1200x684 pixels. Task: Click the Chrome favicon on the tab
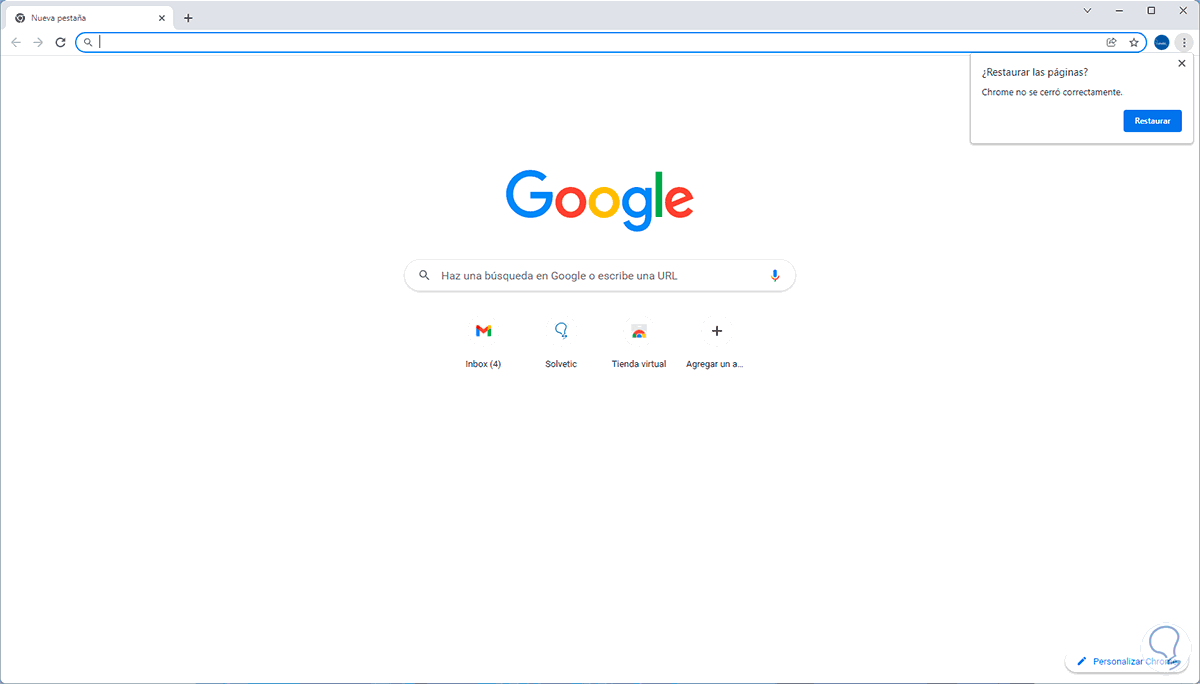click(20, 18)
